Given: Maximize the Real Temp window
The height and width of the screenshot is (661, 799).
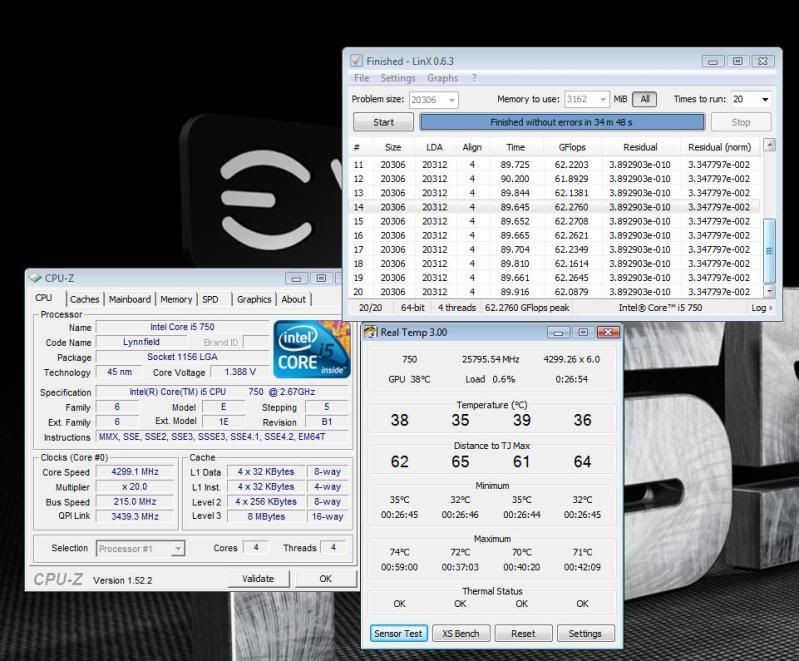Looking at the screenshot, I should [x=583, y=333].
